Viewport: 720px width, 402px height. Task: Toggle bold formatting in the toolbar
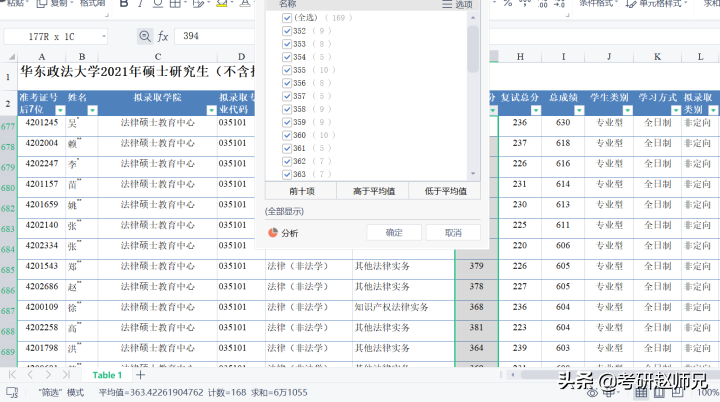tap(124, 4)
